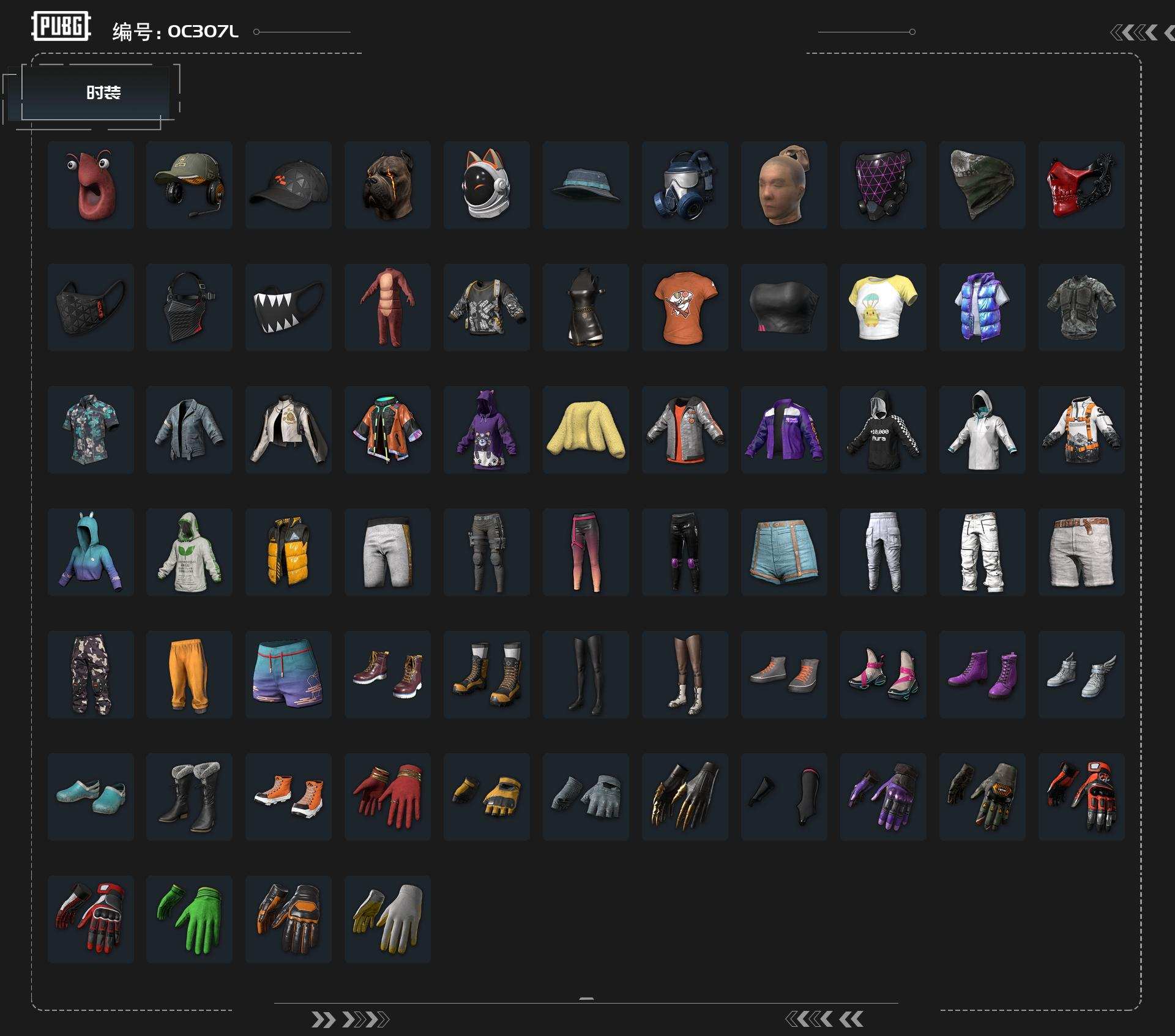Pick the human face mask

tap(784, 185)
